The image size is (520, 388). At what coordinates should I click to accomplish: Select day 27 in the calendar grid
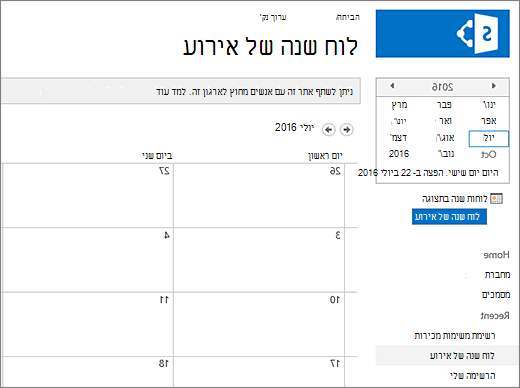coord(164,171)
